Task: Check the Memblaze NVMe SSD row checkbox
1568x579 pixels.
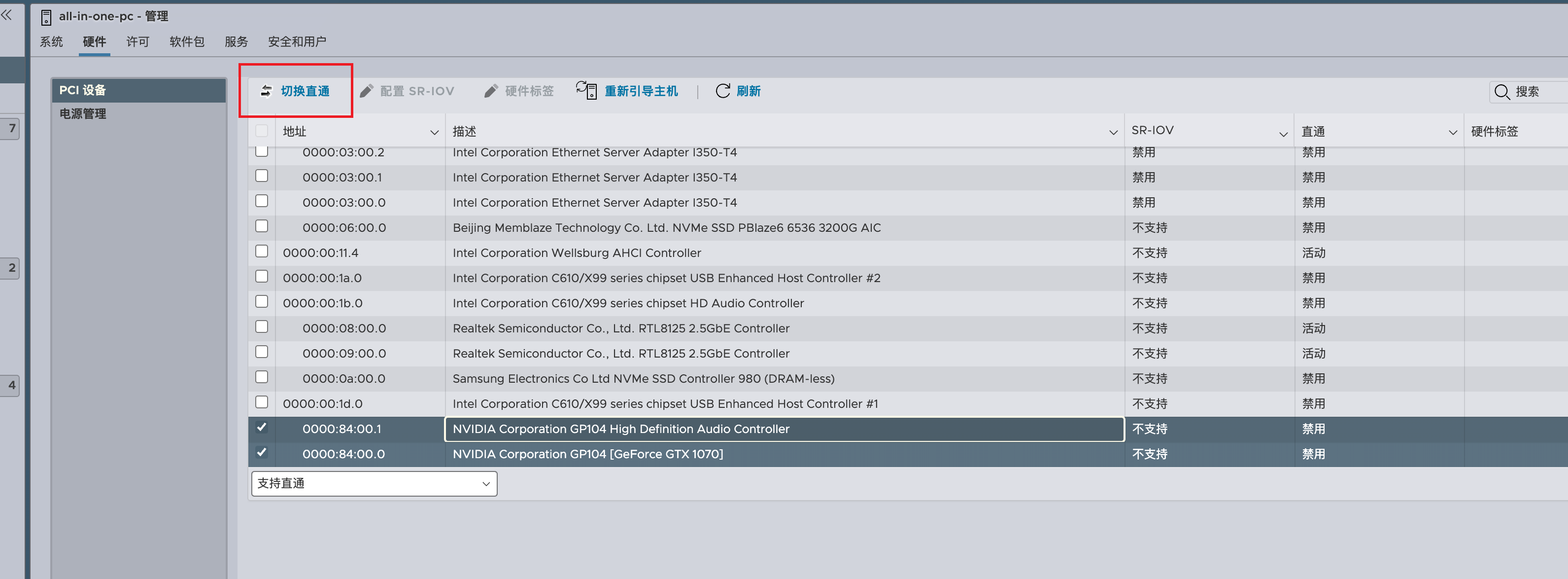Action: pyautogui.click(x=262, y=226)
